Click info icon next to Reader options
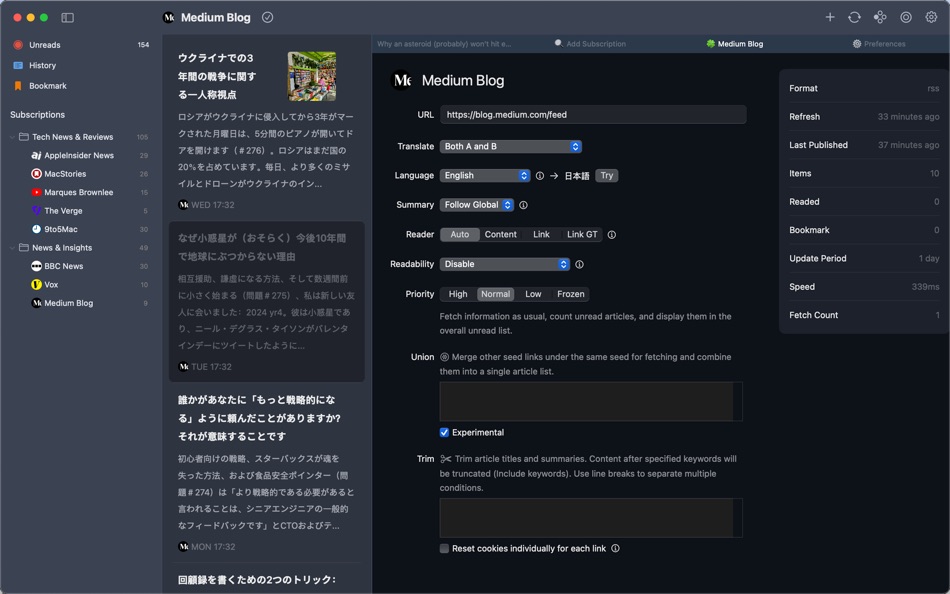The image size is (950, 594). click(x=612, y=235)
